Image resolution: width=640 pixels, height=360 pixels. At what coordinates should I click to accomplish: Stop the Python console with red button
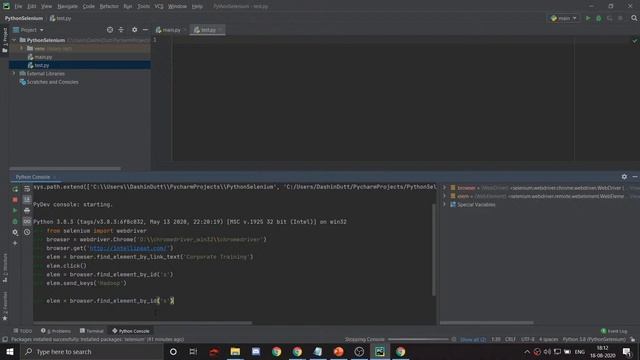pyautogui.click(x=15, y=200)
